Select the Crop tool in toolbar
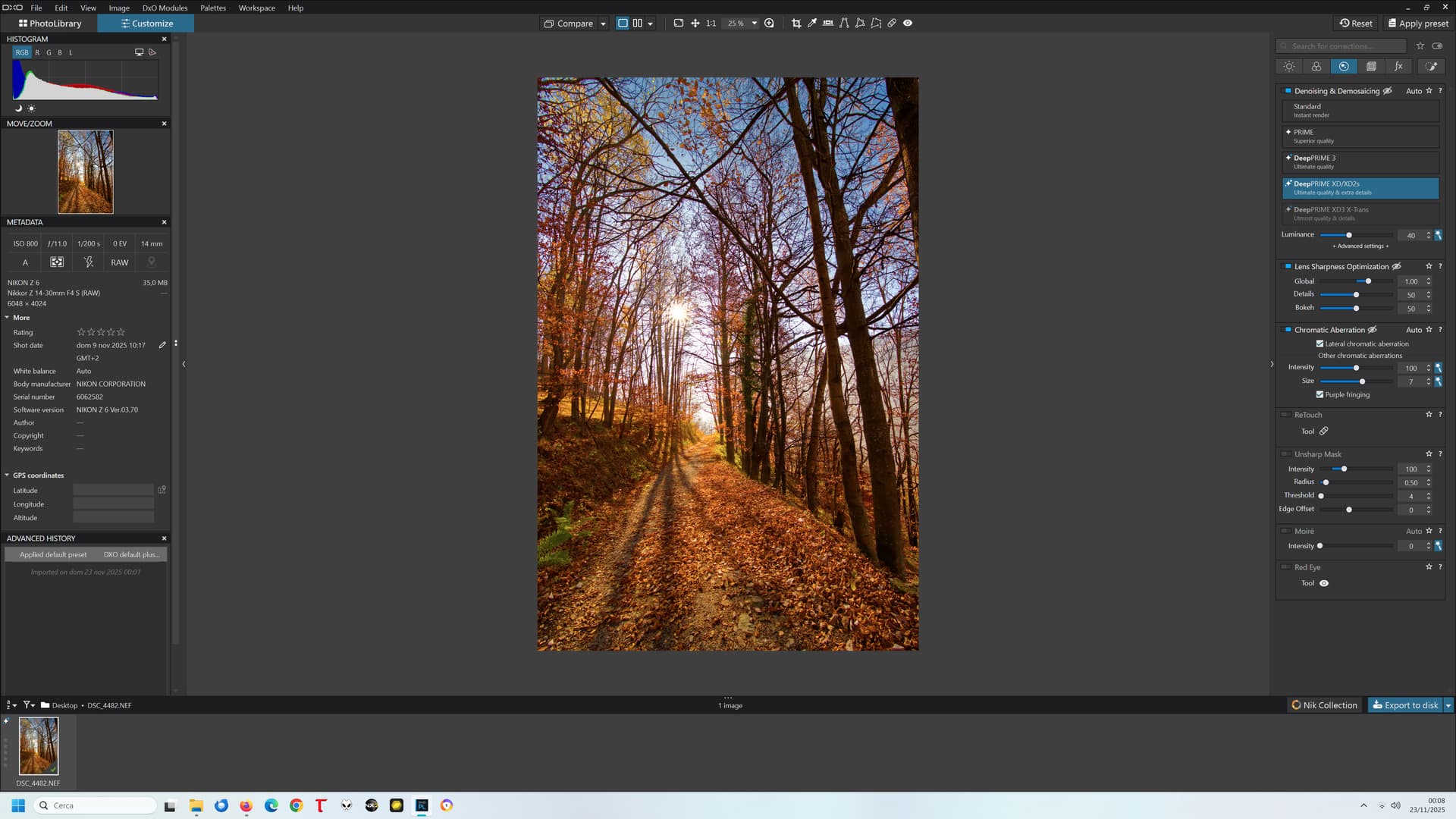Image resolution: width=1456 pixels, height=819 pixels. click(x=796, y=24)
